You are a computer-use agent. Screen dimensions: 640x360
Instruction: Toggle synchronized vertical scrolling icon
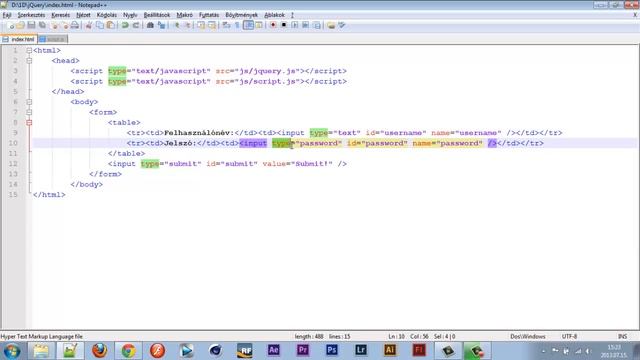click(x=201, y=25)
